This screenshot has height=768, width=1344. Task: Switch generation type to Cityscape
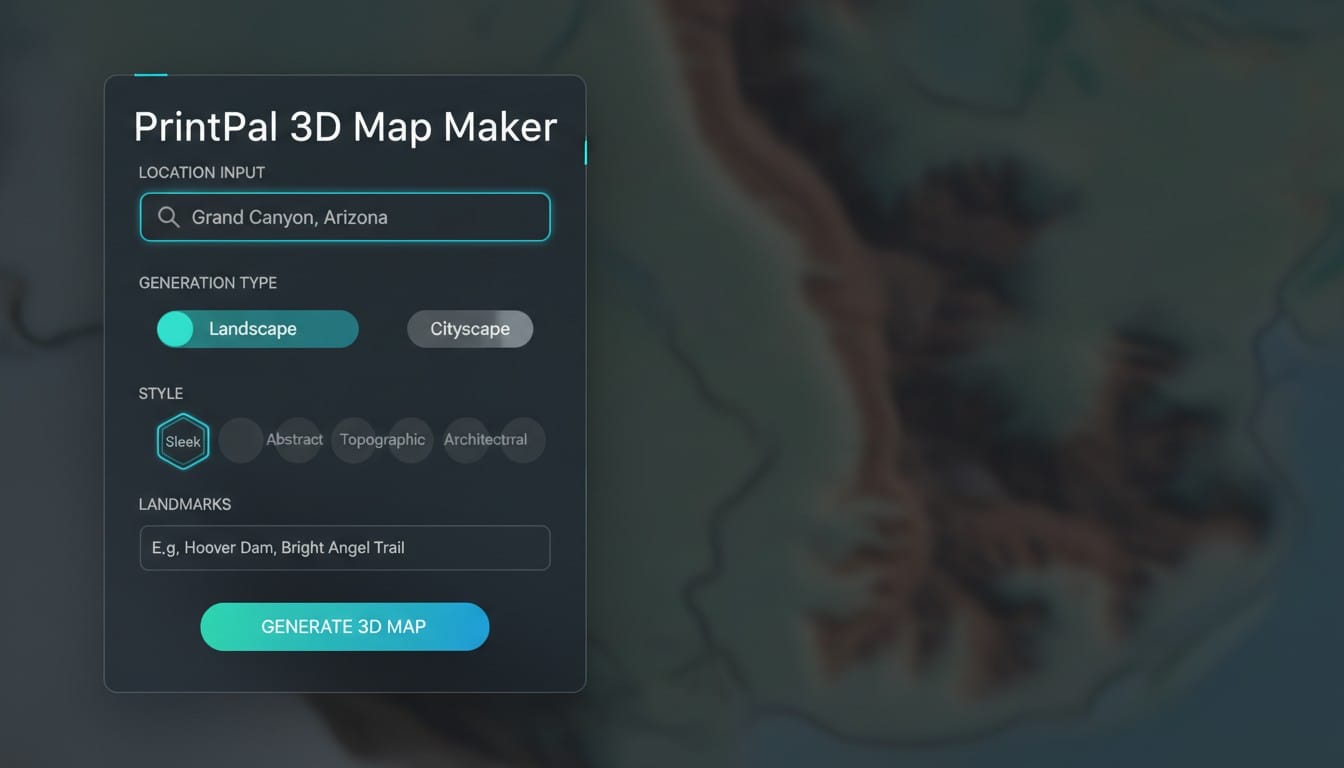point(470,329)
